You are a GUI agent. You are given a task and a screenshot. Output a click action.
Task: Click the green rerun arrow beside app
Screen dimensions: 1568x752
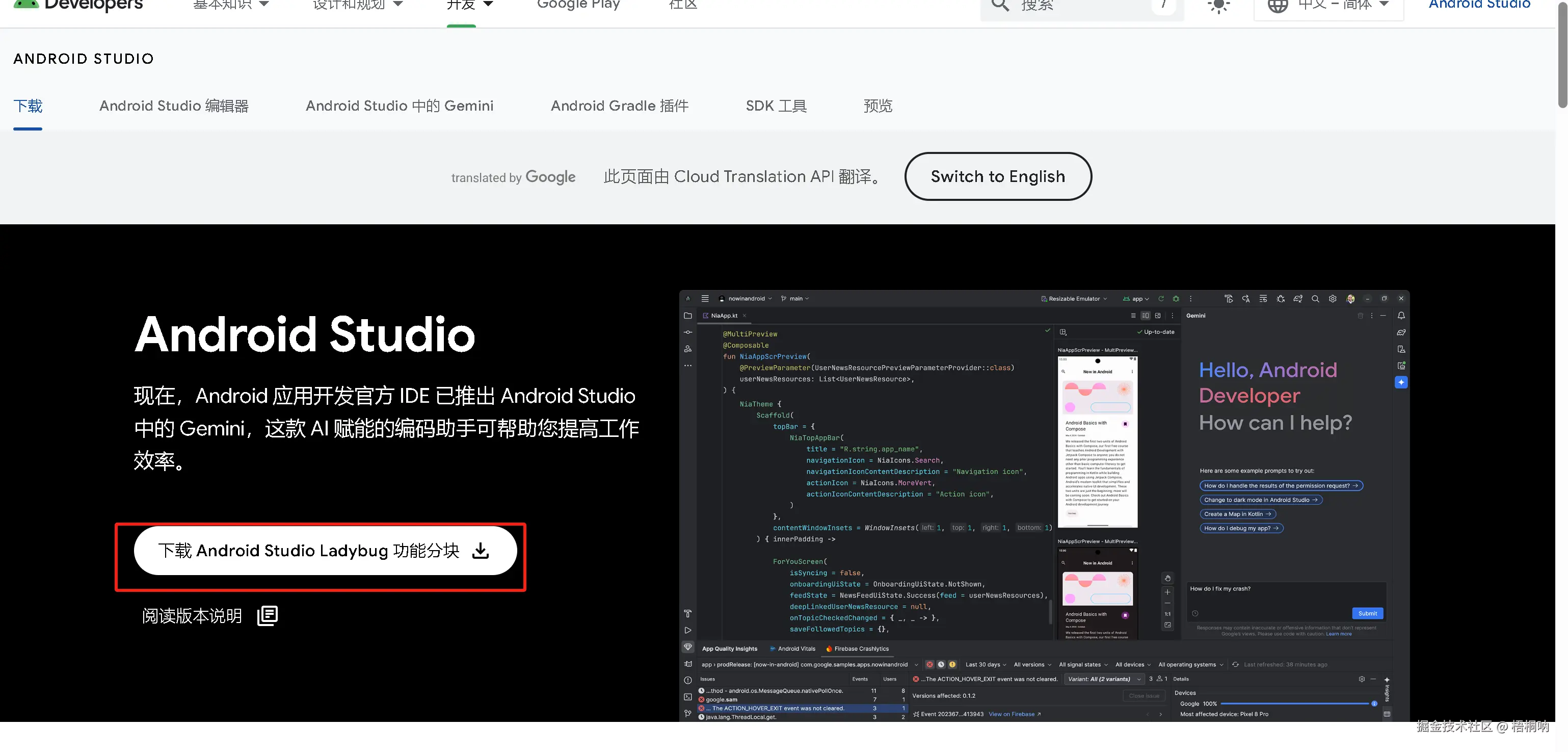pos(1161,298)
